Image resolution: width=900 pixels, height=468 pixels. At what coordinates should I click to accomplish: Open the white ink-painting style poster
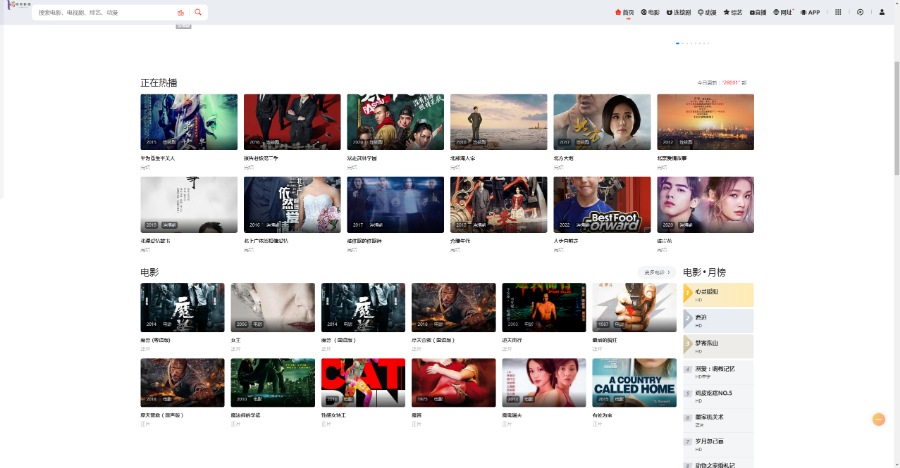pyautogui.click(x=189, y=204)
